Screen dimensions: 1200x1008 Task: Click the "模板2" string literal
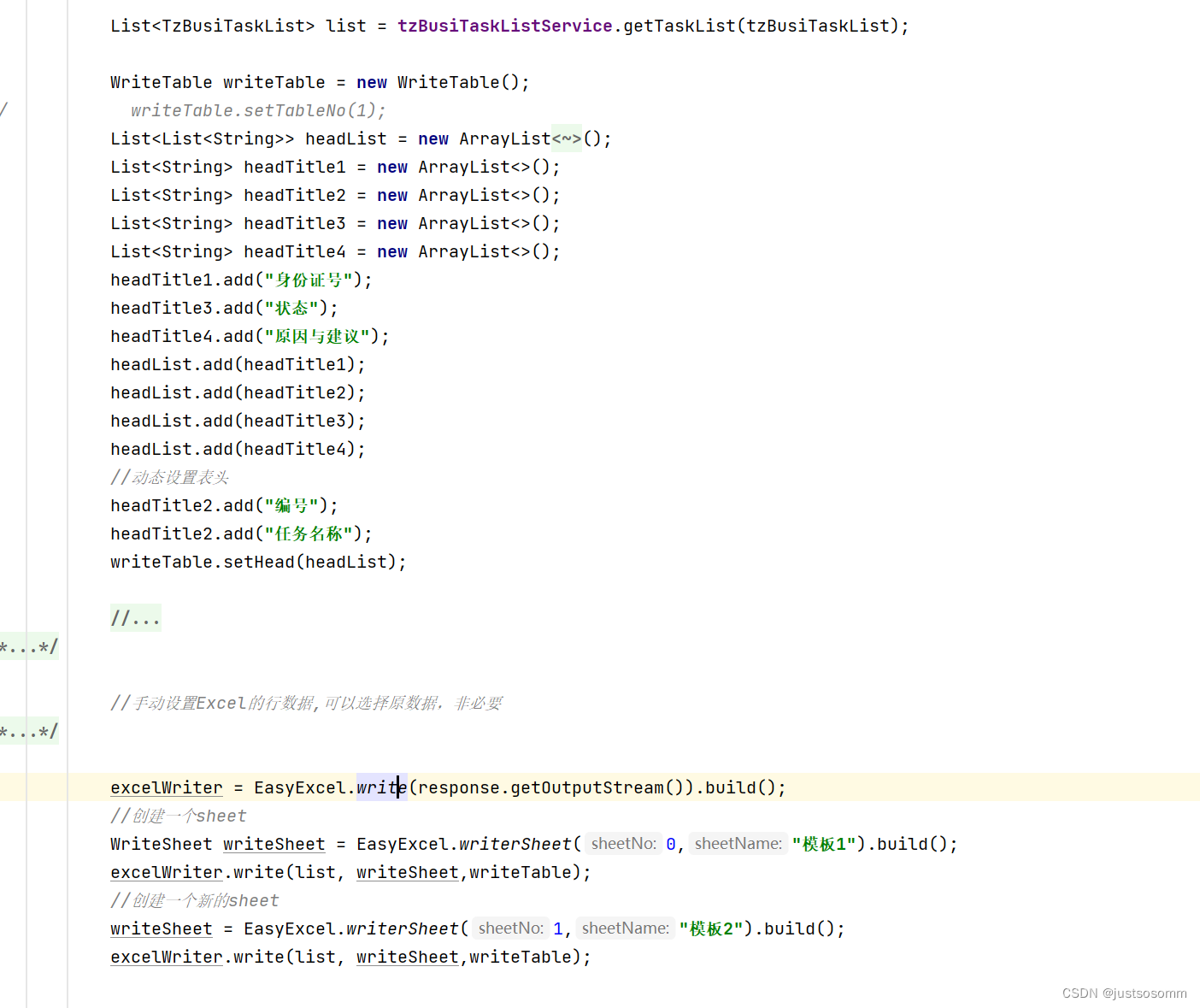711,928
